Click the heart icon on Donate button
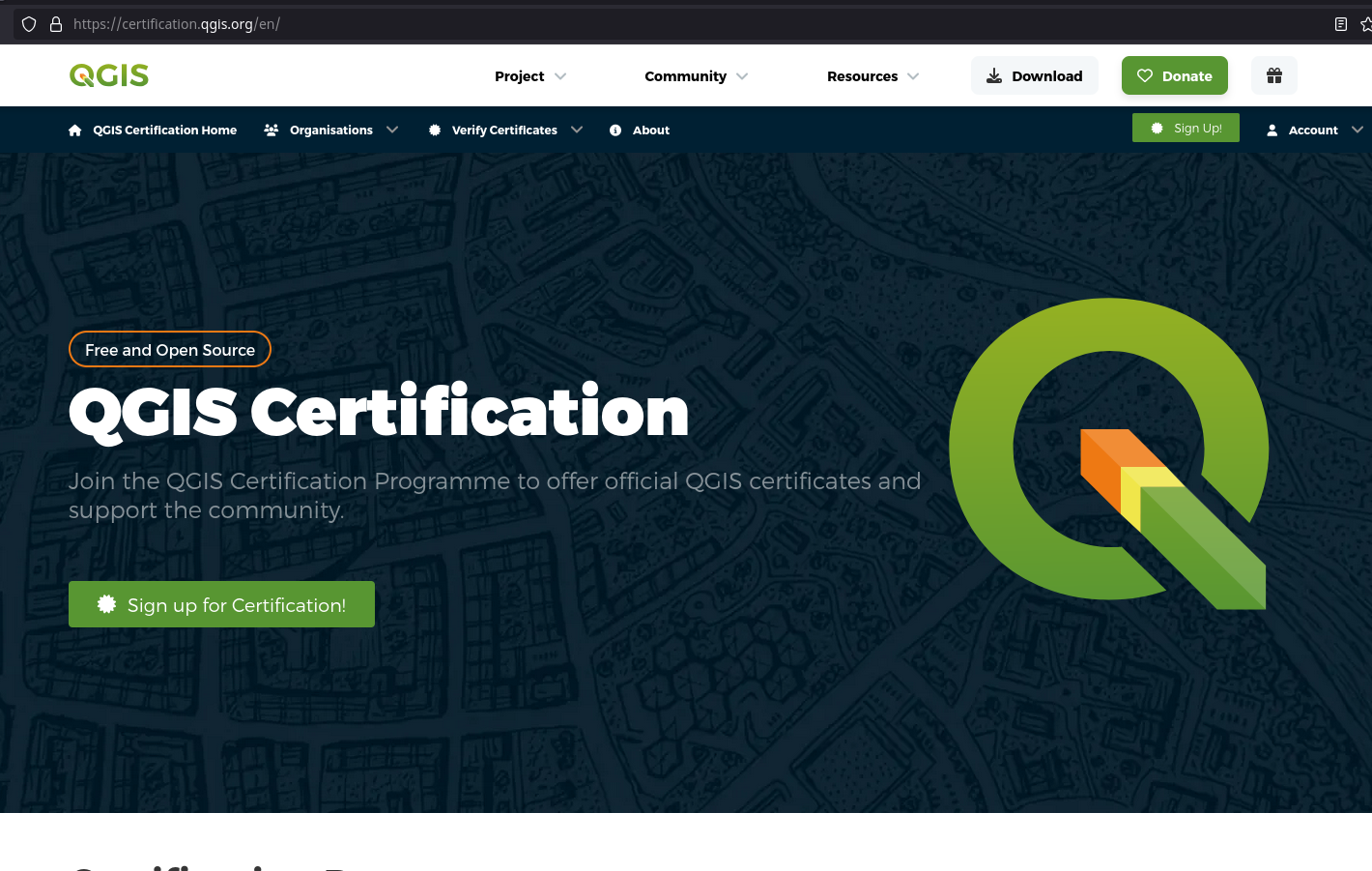The width and height of the screenshot is (1372, 871). click(1145, 75)
